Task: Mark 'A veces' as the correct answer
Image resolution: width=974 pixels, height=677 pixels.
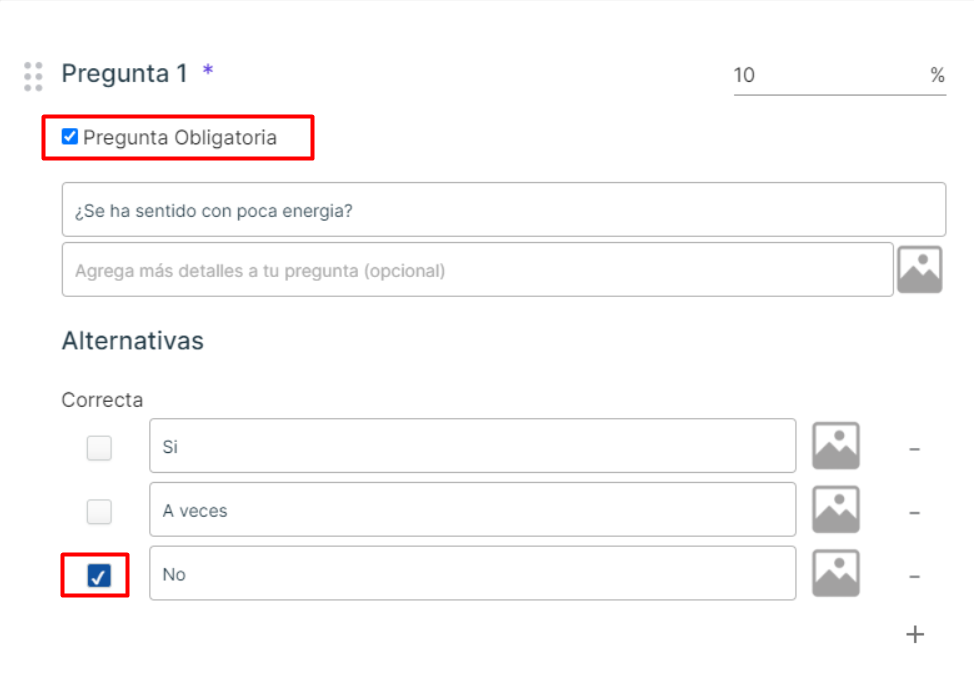Action: [x=99, y=512]
